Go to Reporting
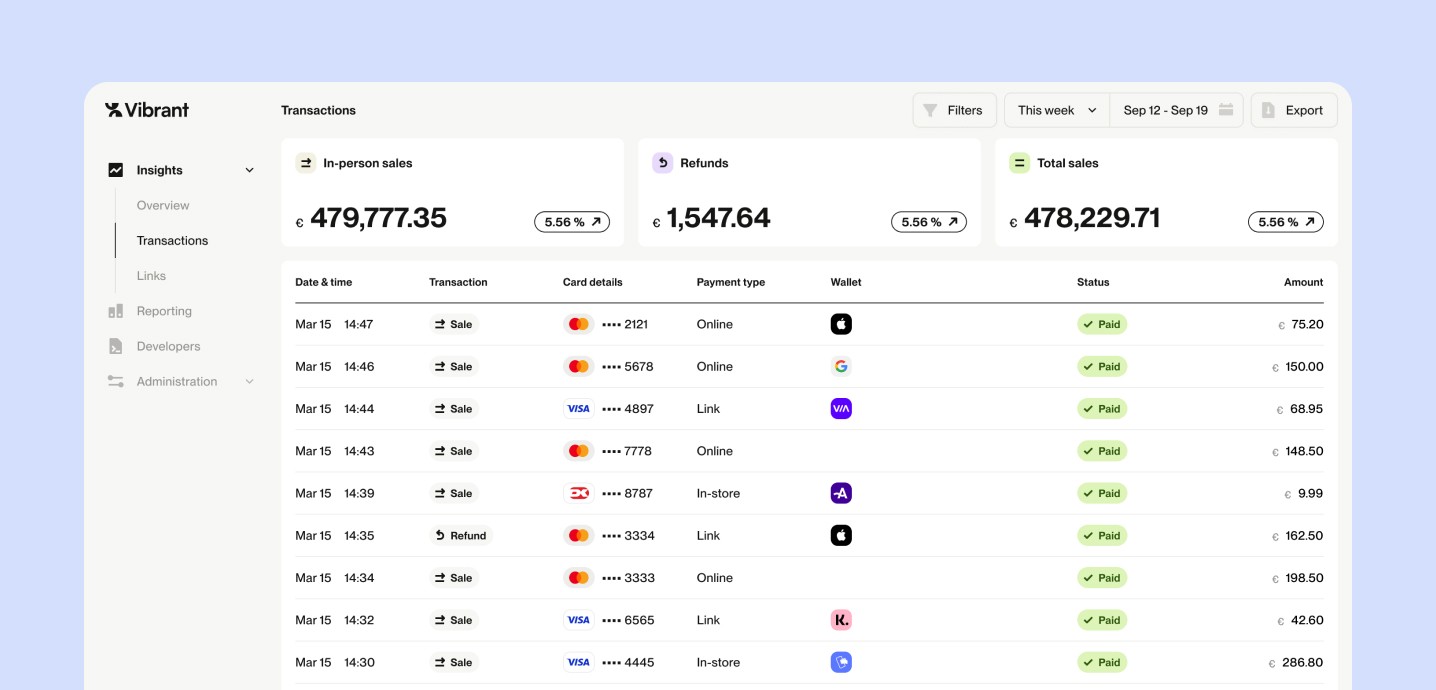The width and height of the screenshot is (1436, 690). pos(164,311)
